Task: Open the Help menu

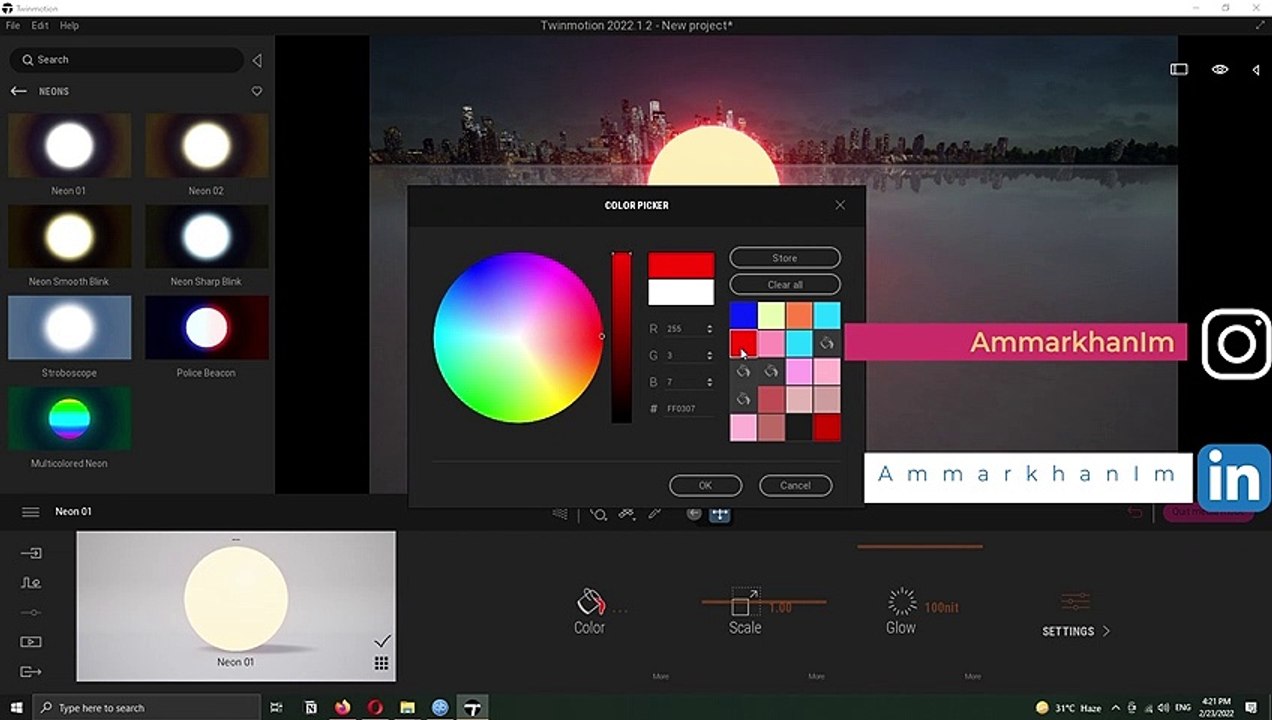Action: tap(69, 25)
